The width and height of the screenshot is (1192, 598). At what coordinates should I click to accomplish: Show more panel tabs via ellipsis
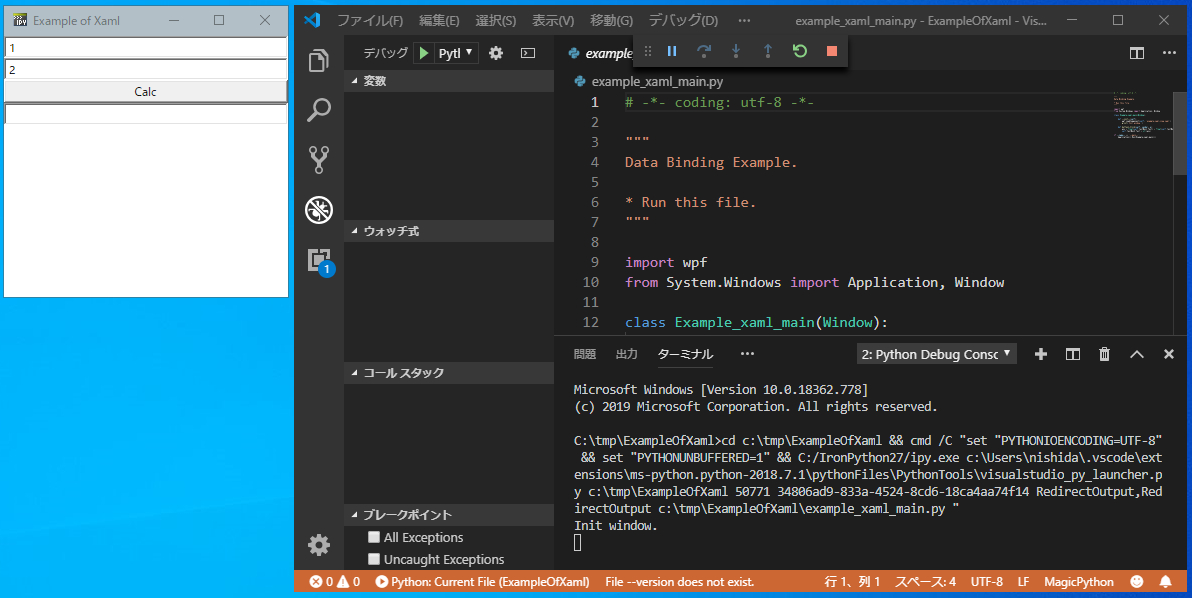[x=747, y=354]
